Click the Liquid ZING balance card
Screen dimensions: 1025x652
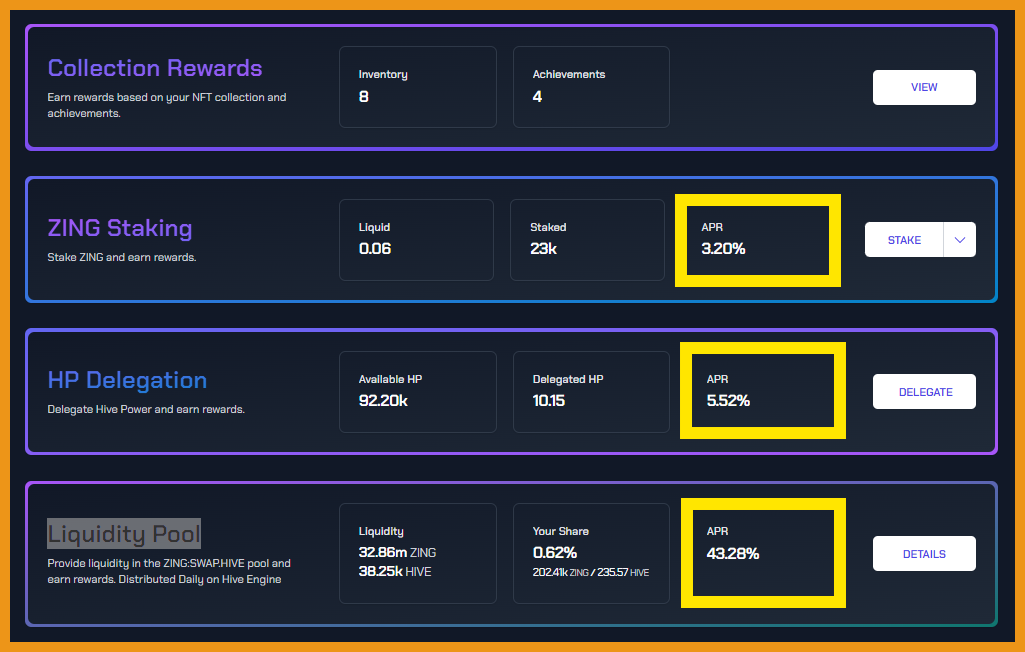(x=416, y=240)
